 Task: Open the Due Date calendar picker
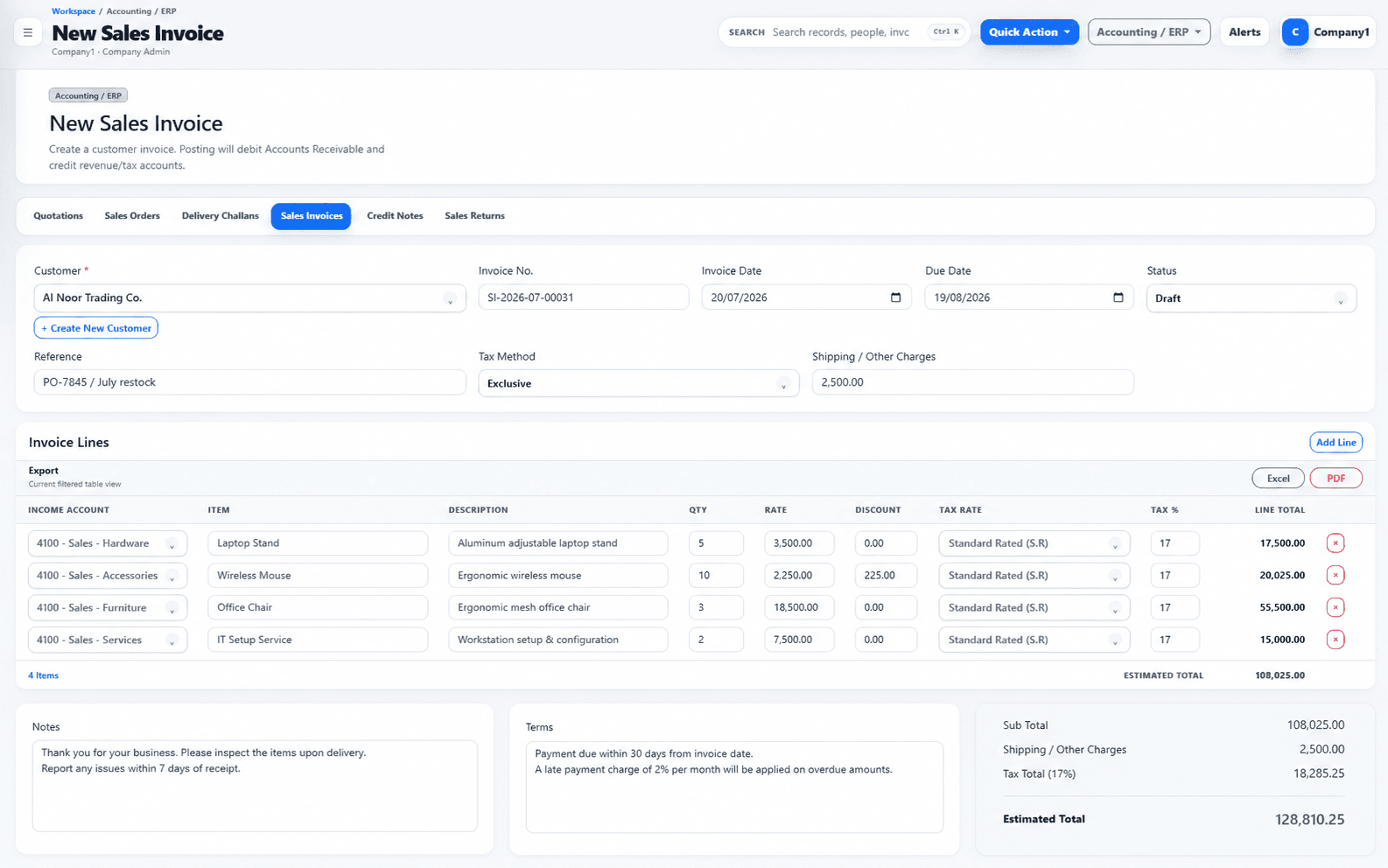tap(1118, 297)
